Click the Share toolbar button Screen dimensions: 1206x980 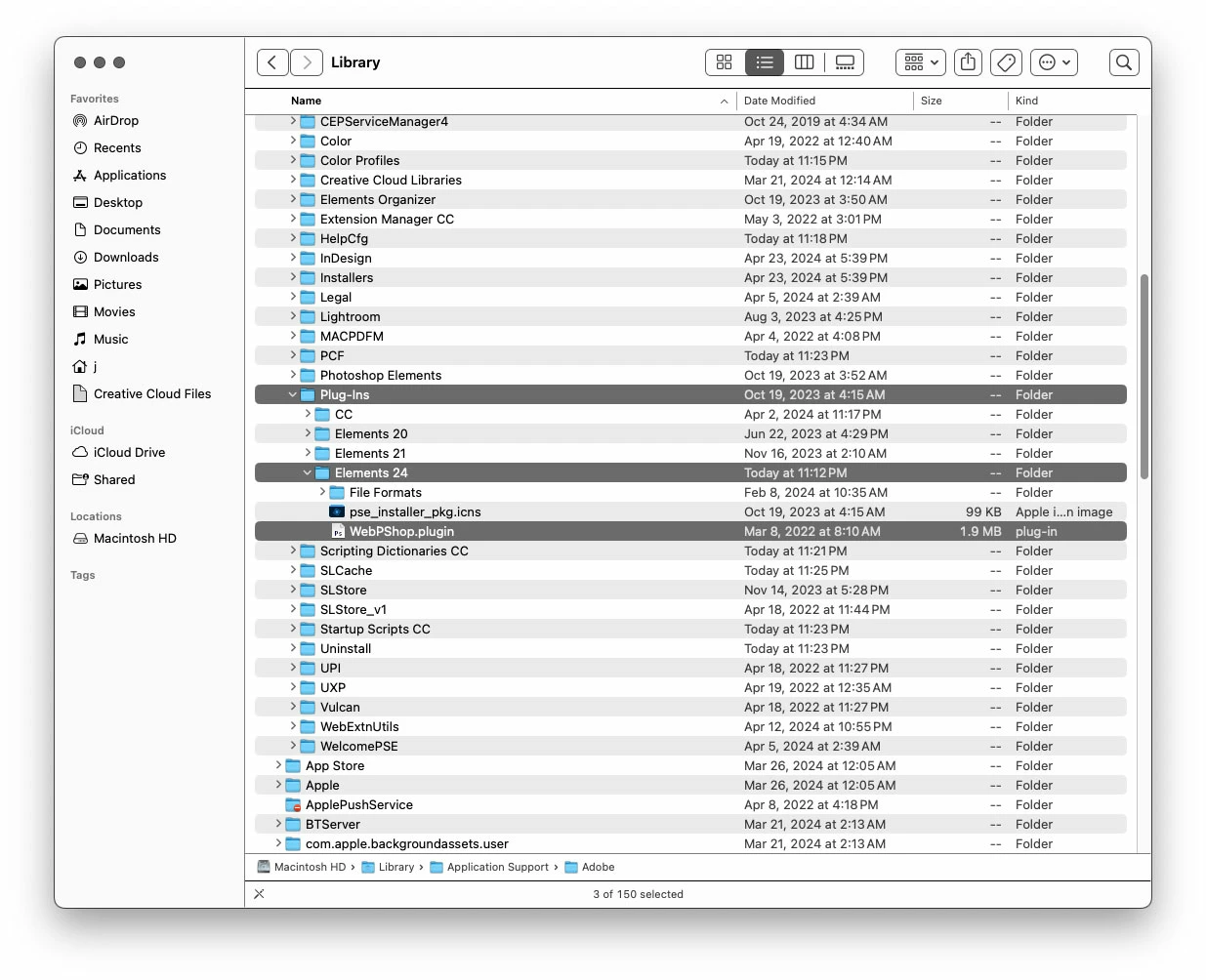pos(968,62)
